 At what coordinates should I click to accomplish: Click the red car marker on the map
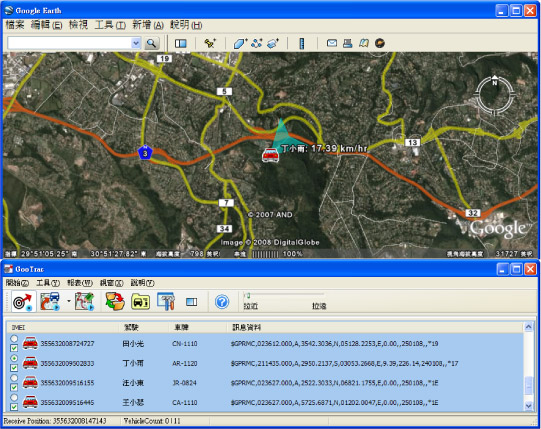tap(270, 155)
